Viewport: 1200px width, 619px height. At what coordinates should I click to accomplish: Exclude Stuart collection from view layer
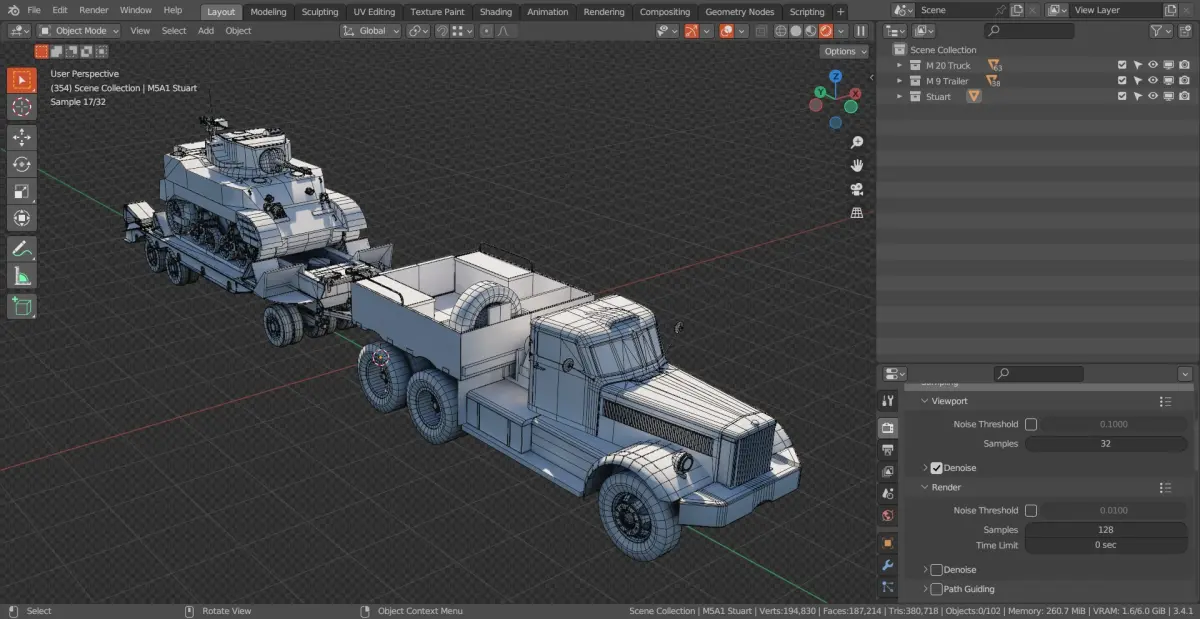(1122, 96)
